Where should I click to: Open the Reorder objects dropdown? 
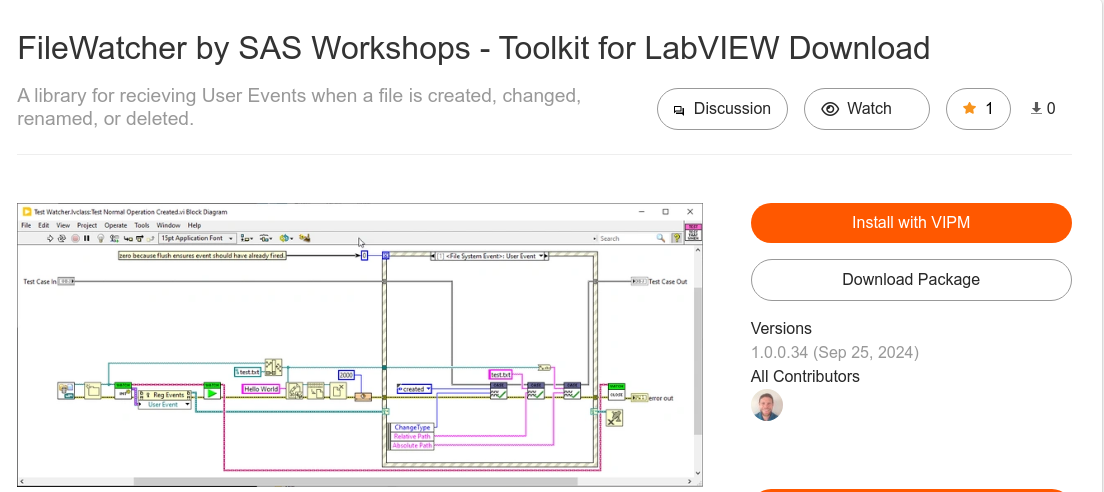pyautogui.click(x=286, y=238)
